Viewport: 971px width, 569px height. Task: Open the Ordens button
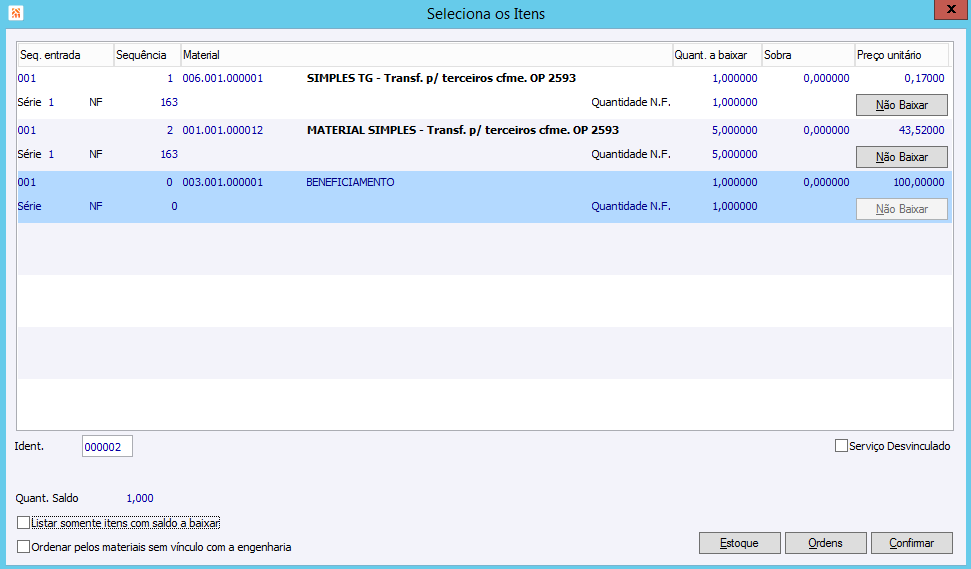(x=825, y=543)
